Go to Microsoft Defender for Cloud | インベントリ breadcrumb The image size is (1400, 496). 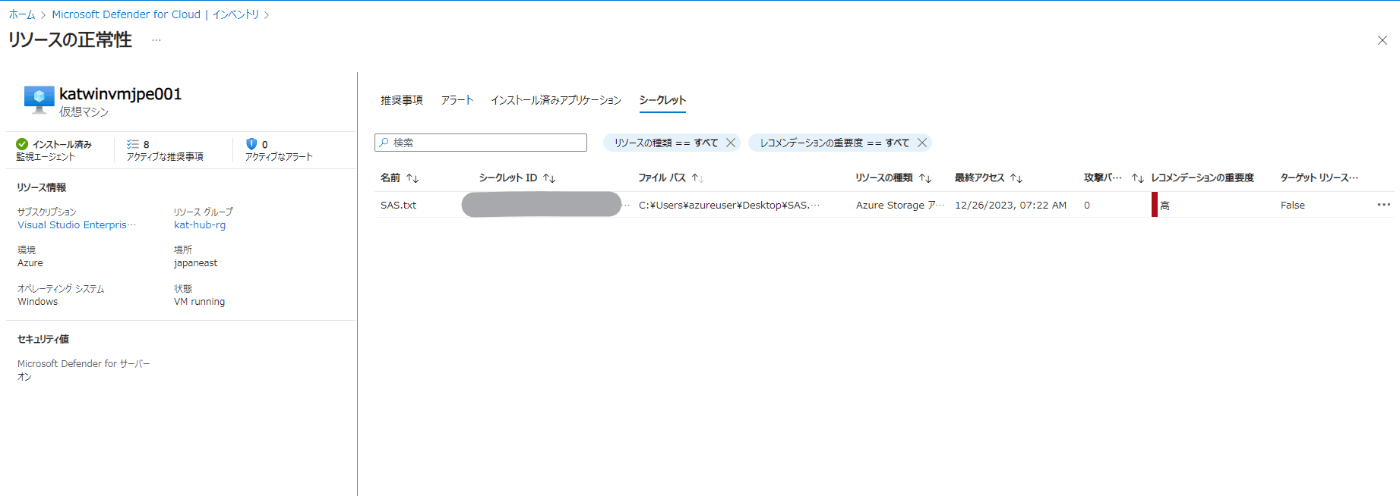(x=155, y=15)
